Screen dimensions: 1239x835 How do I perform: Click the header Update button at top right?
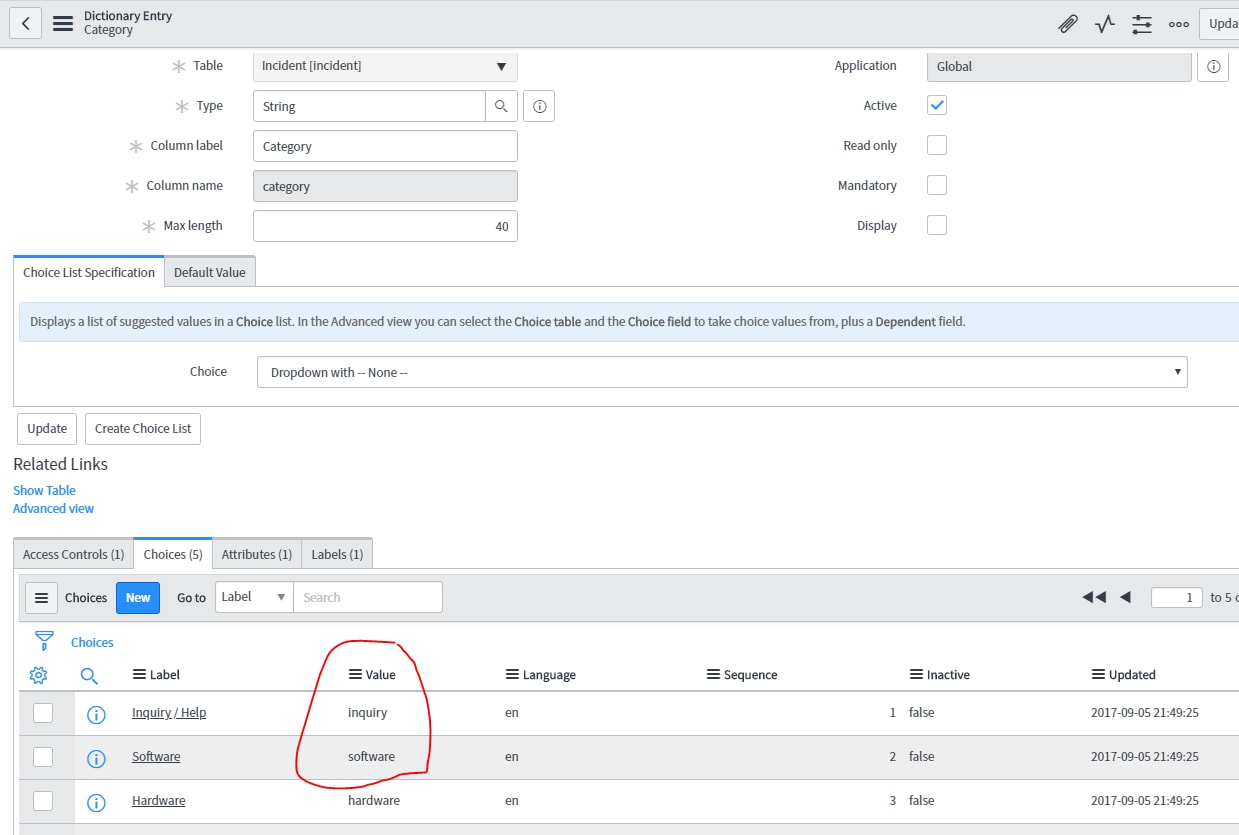(1219, 23)
